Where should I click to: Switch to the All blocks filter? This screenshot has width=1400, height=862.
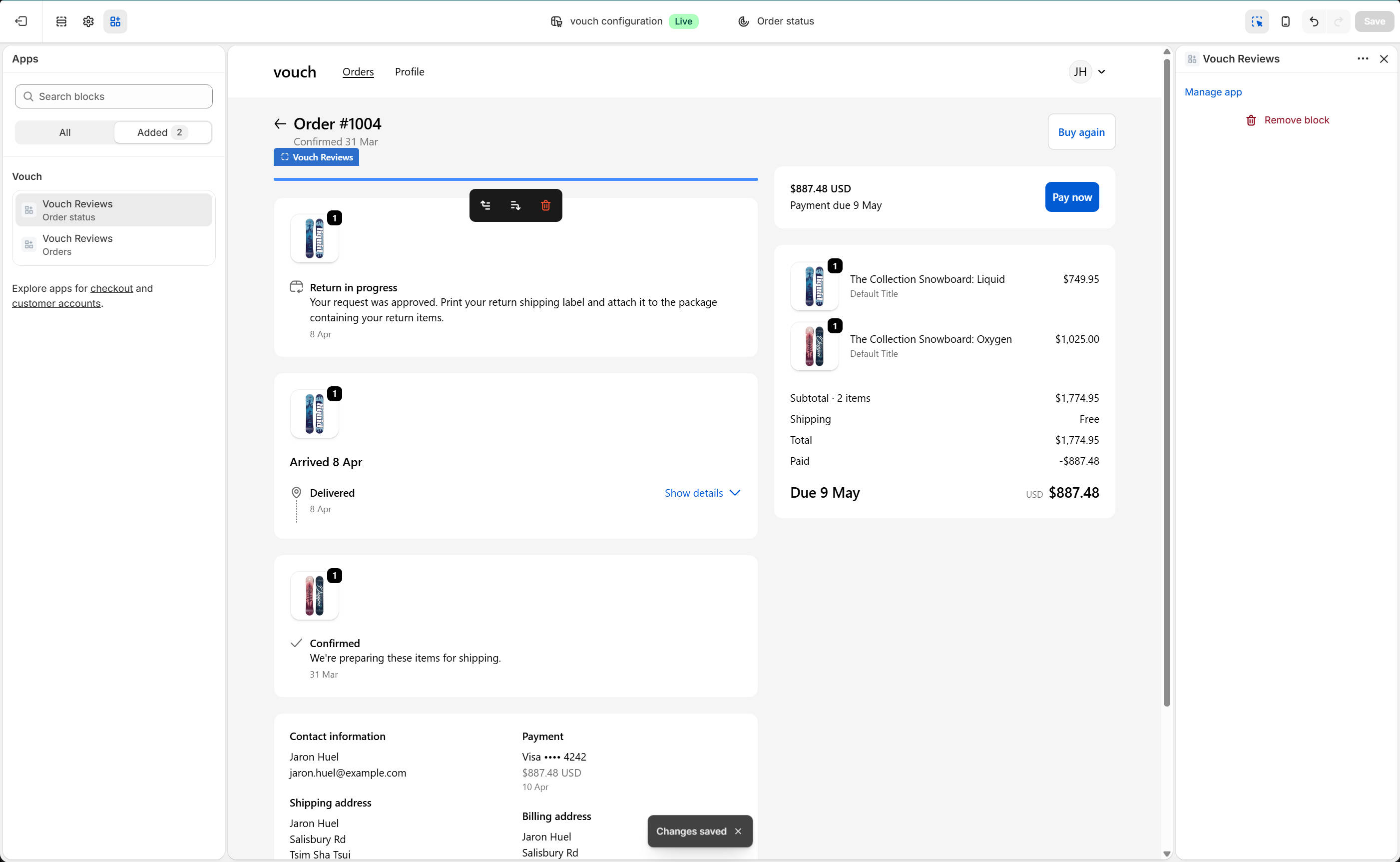coord(65,132)
